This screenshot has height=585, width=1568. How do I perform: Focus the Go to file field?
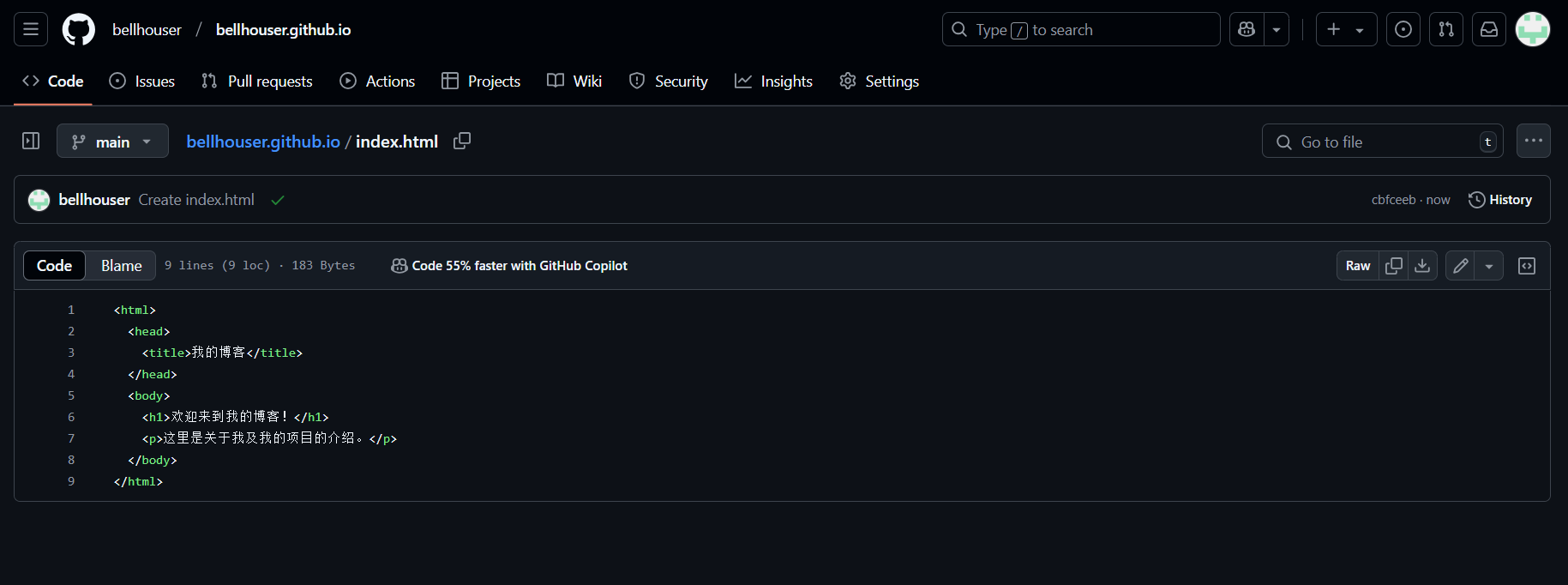click(x=1382, y=142)
